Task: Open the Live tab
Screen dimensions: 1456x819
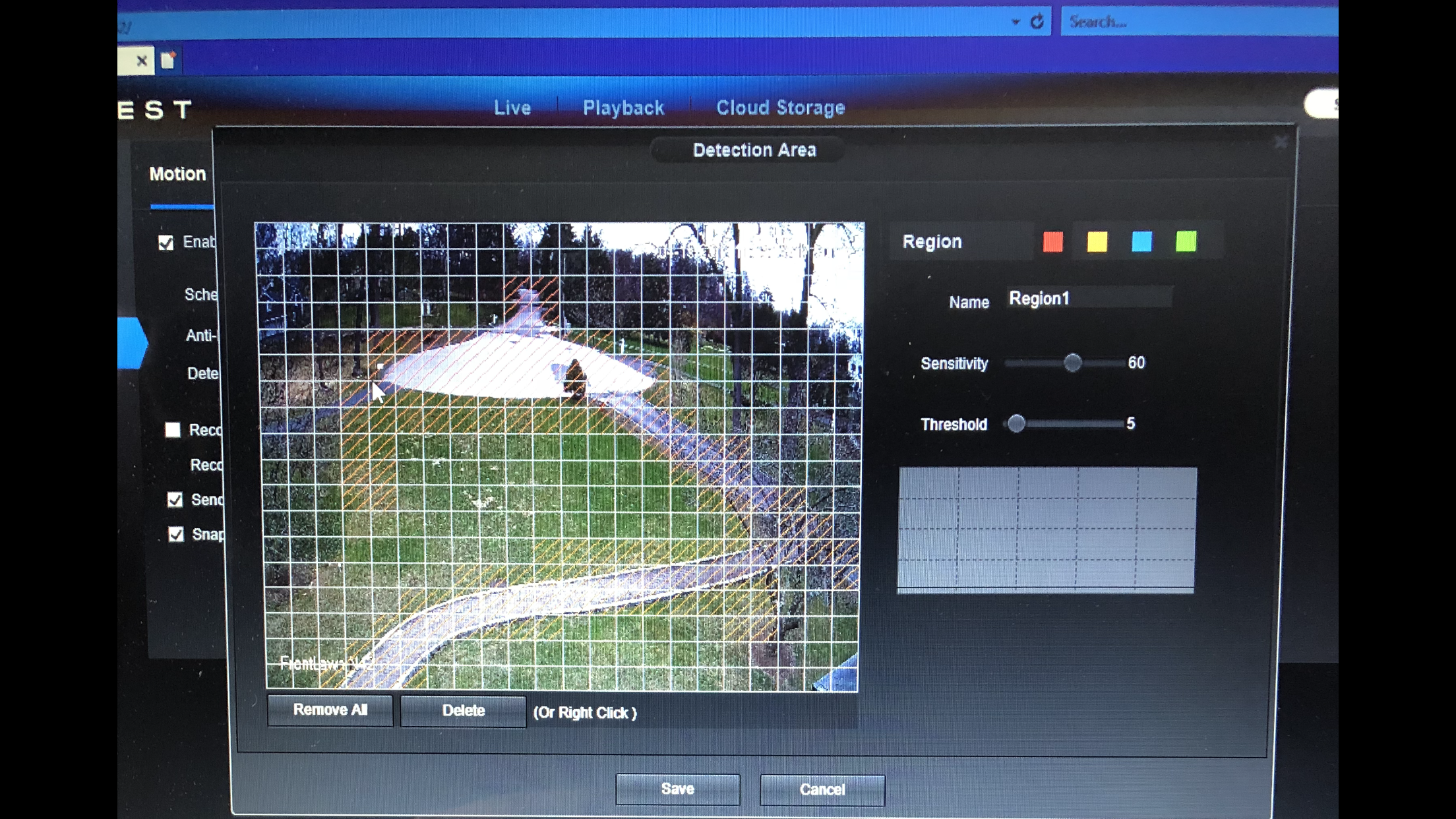Action: click(512, 107)
